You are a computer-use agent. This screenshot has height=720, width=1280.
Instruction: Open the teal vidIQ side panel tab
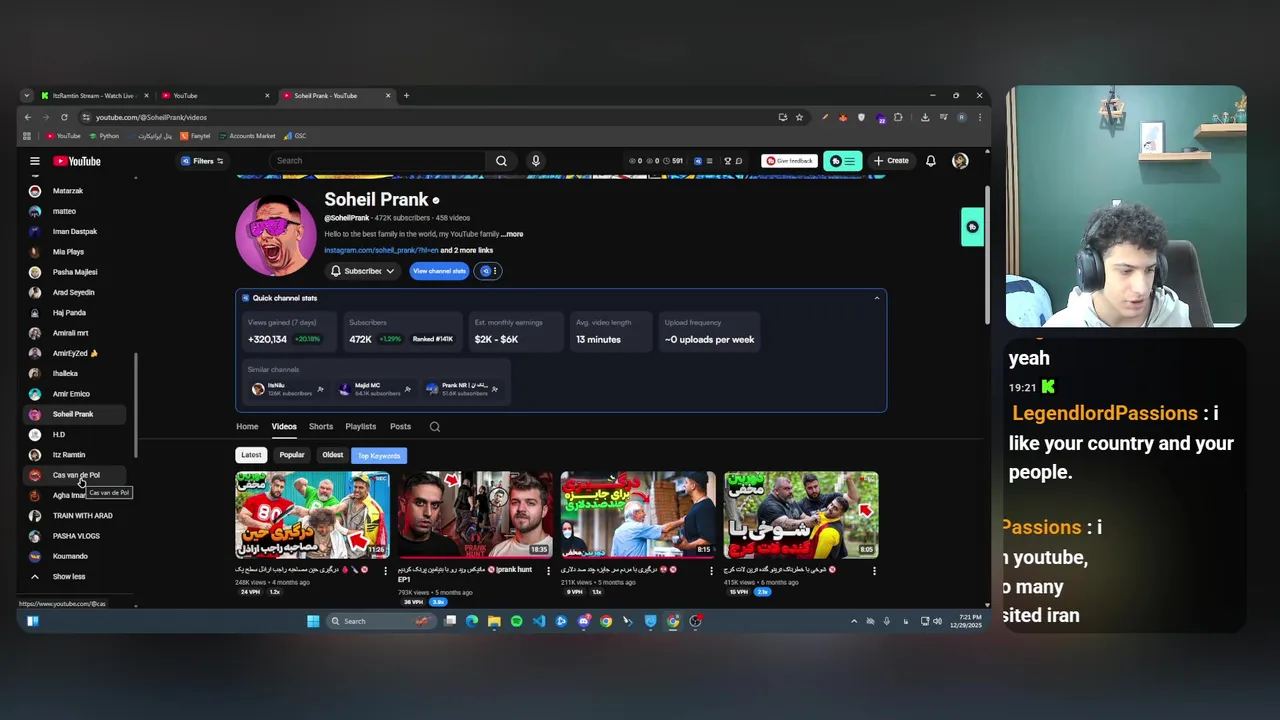point(972,227)
